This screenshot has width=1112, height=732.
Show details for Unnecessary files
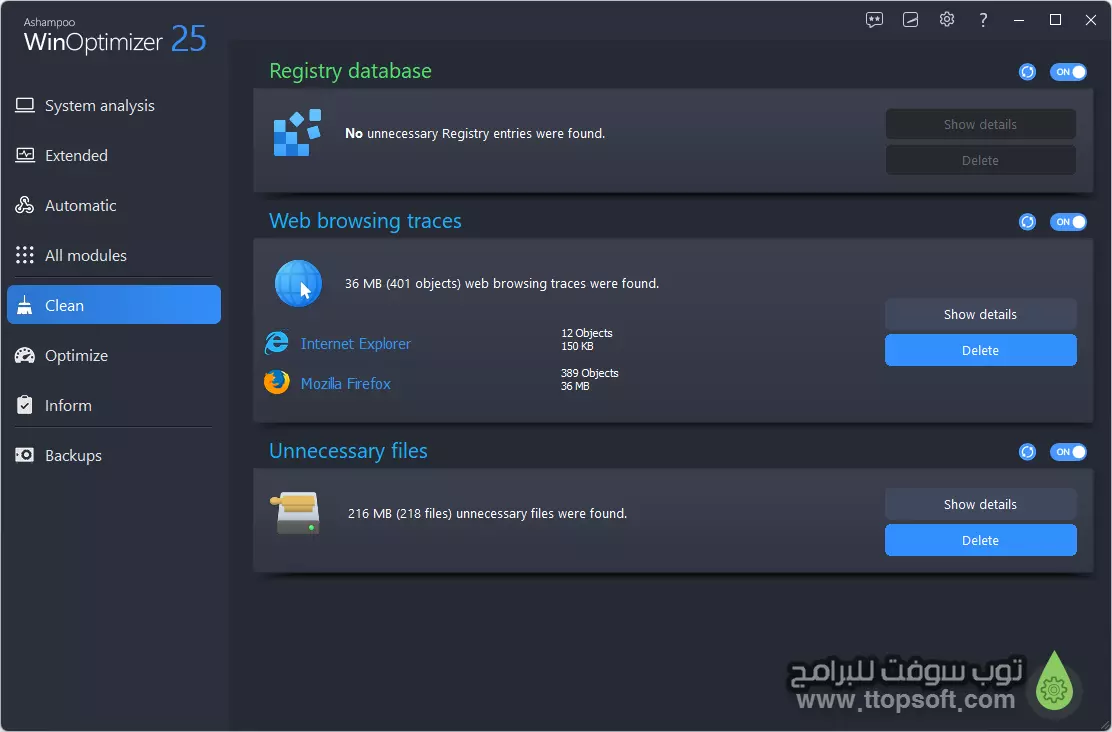(x=980, y=504)
